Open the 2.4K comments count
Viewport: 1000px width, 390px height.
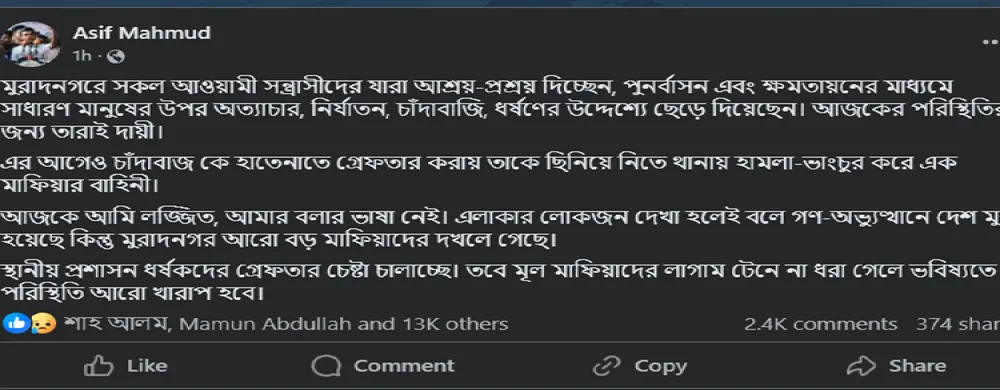(821, 324)
